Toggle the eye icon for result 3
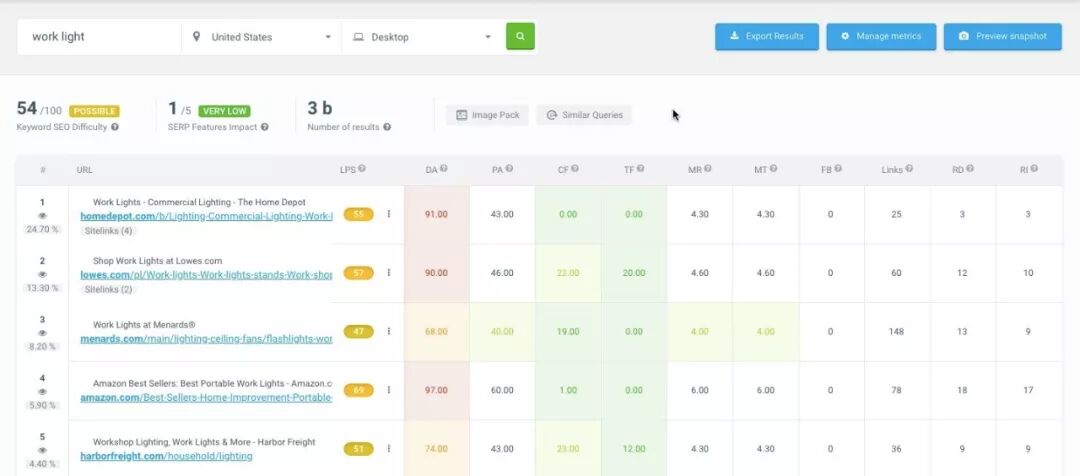Image resolution: width=1080 pixels, height=476 pixels. pyautogui.click(x=42, y=333)
